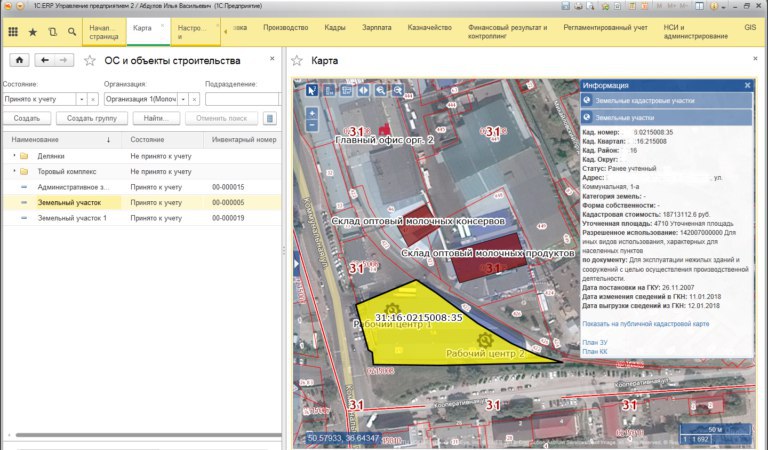
Task: Select the arrow pointer tool on map
Action: (x=312, y=90)
